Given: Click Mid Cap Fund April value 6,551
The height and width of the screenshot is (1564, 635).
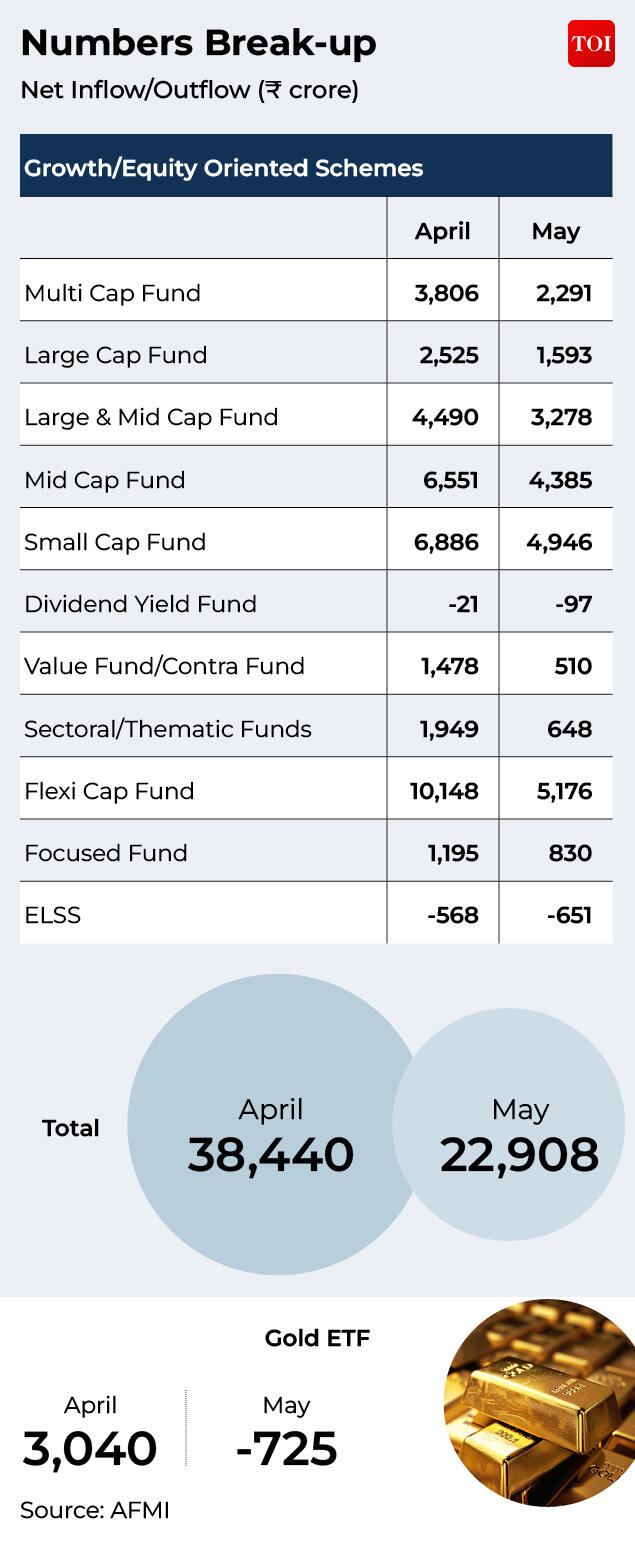Looking at the screenshot, I should click(x=451, y=480).
